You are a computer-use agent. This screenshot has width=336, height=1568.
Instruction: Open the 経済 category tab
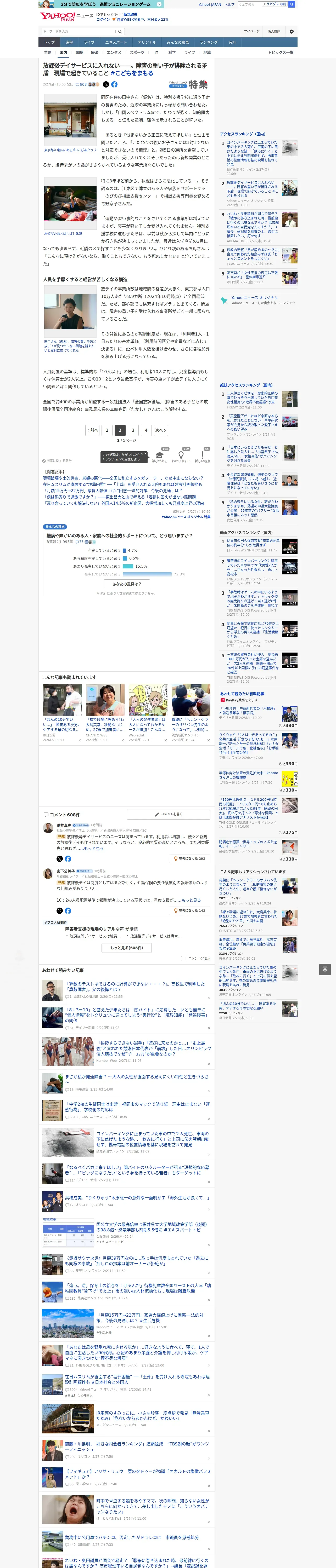(94, 52)
